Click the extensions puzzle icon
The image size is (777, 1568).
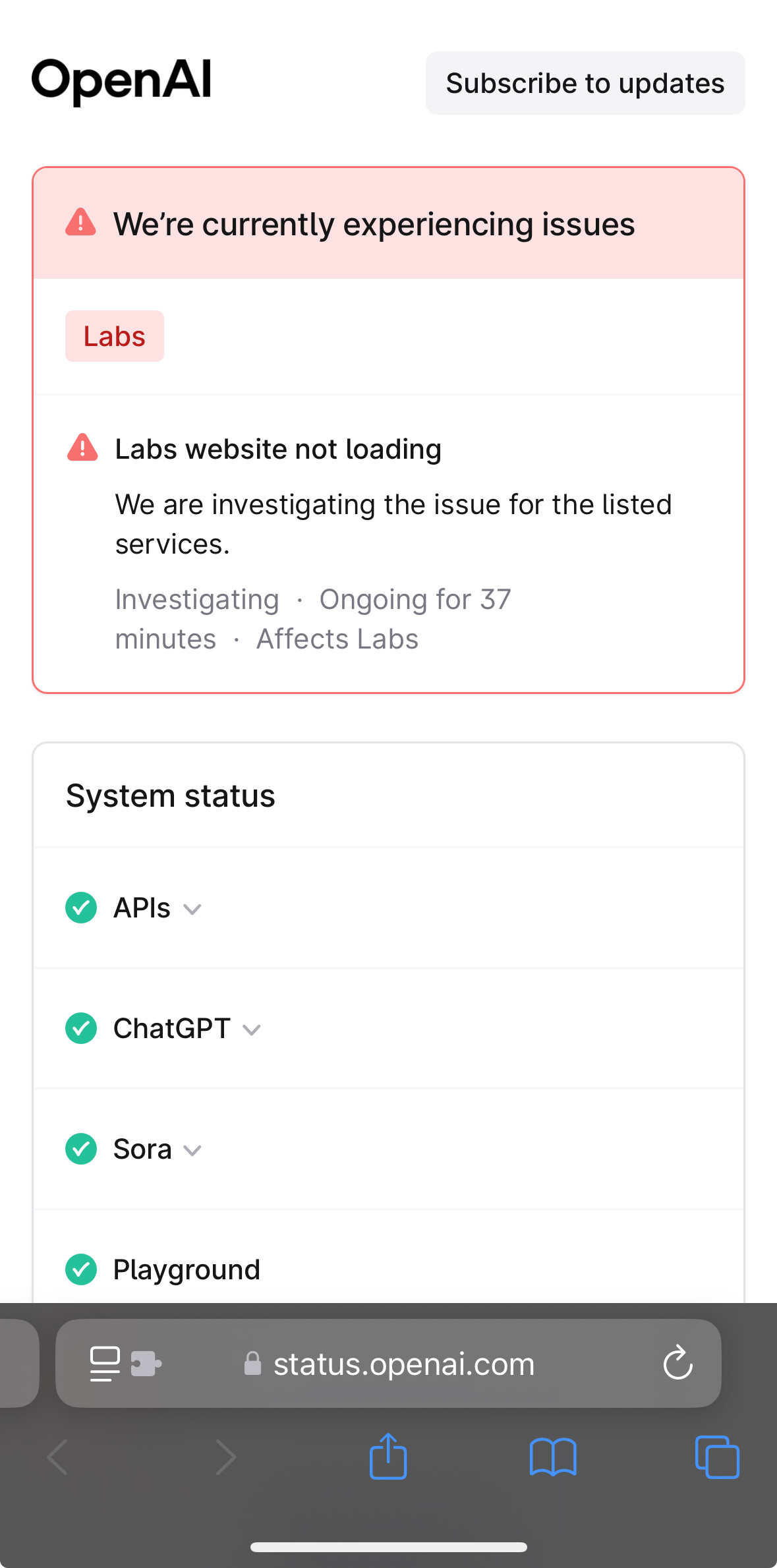click(146, 1364)
